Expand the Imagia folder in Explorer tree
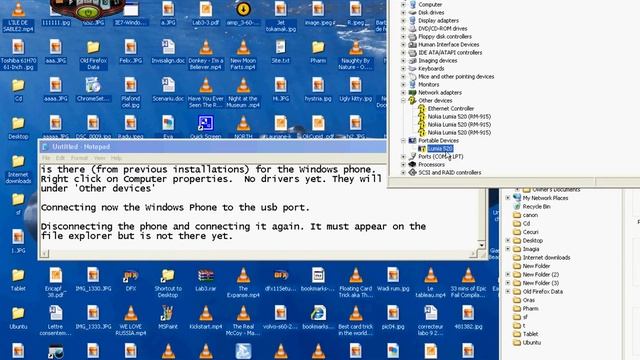This screenshot has height=360, width=640. [508, 249]
